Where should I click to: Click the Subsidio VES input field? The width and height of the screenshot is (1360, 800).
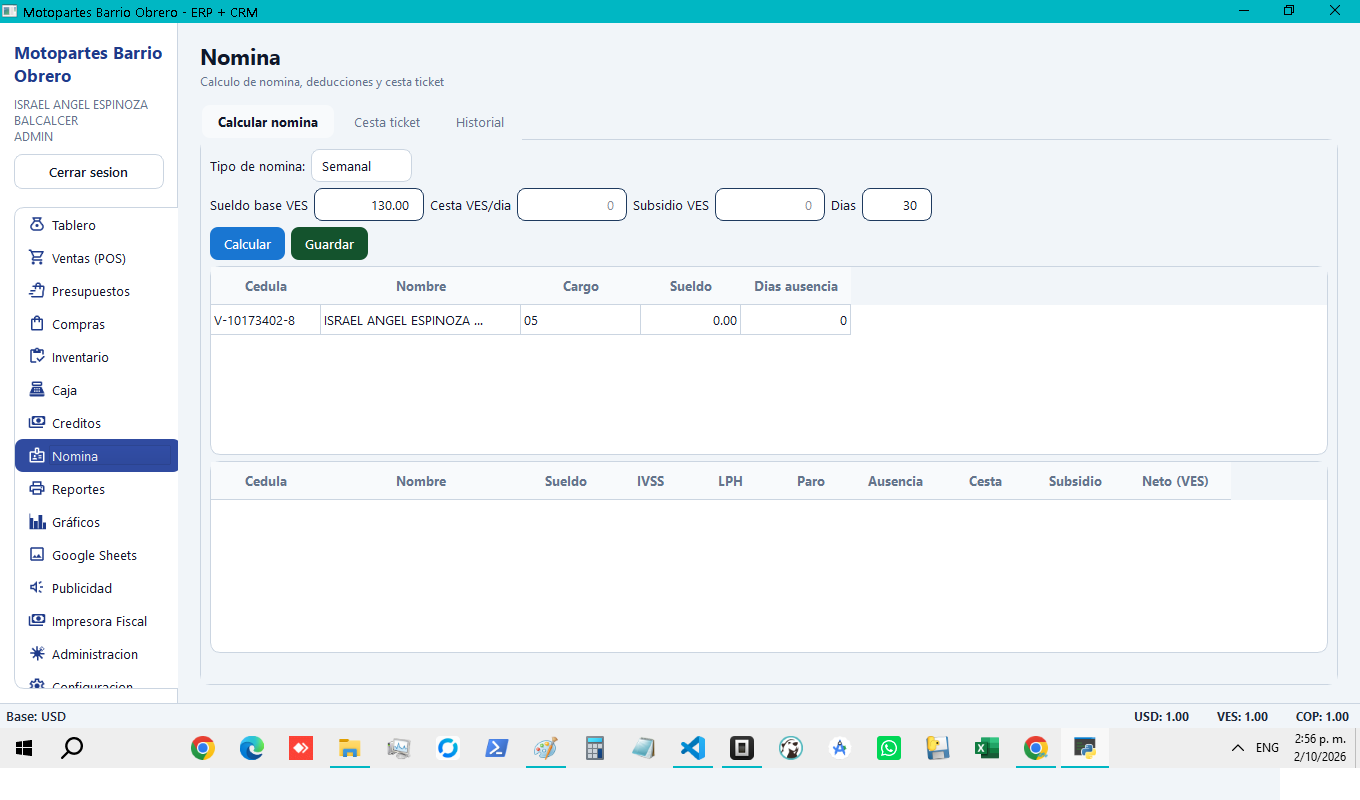click(x=770, y=205)
